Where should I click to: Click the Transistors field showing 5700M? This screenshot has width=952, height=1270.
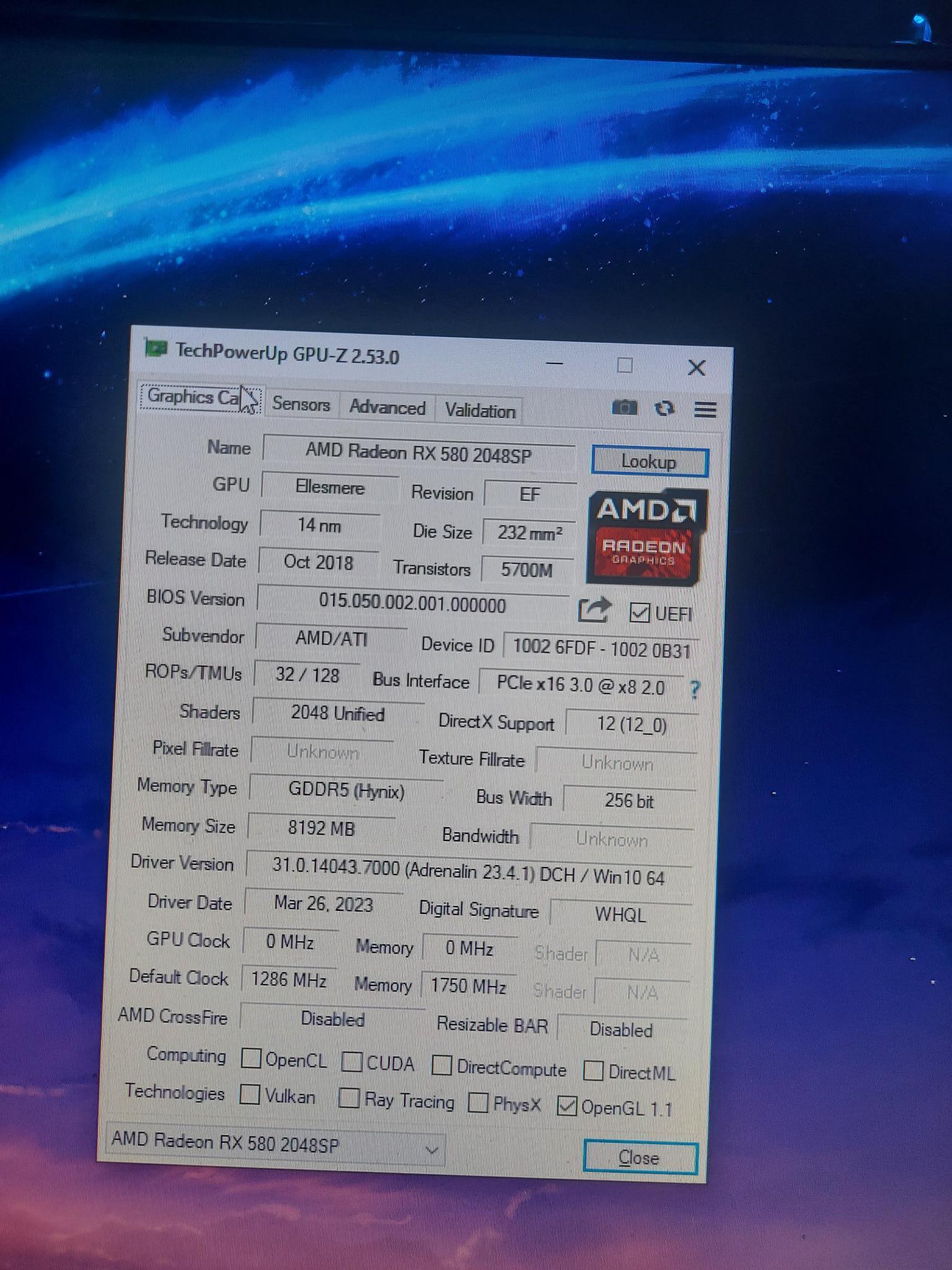pos(527,569)
